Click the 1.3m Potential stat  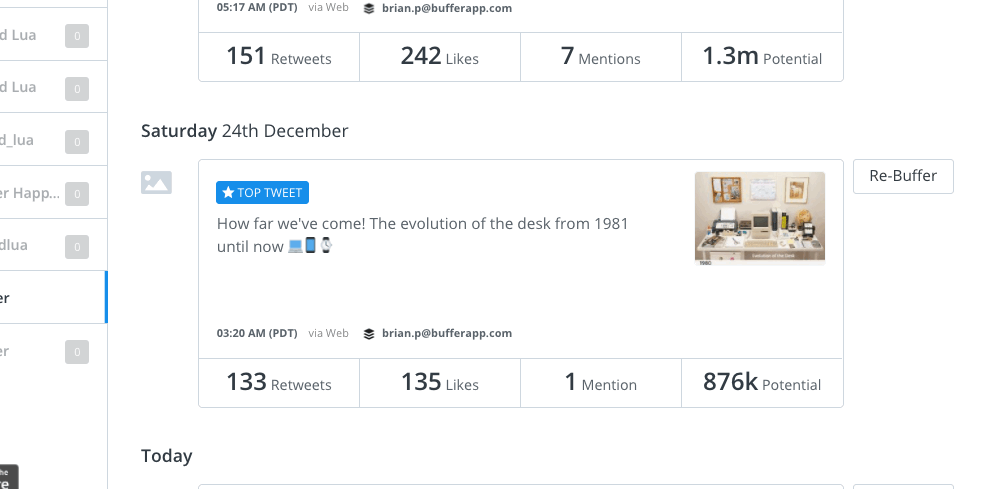point(762,57)
